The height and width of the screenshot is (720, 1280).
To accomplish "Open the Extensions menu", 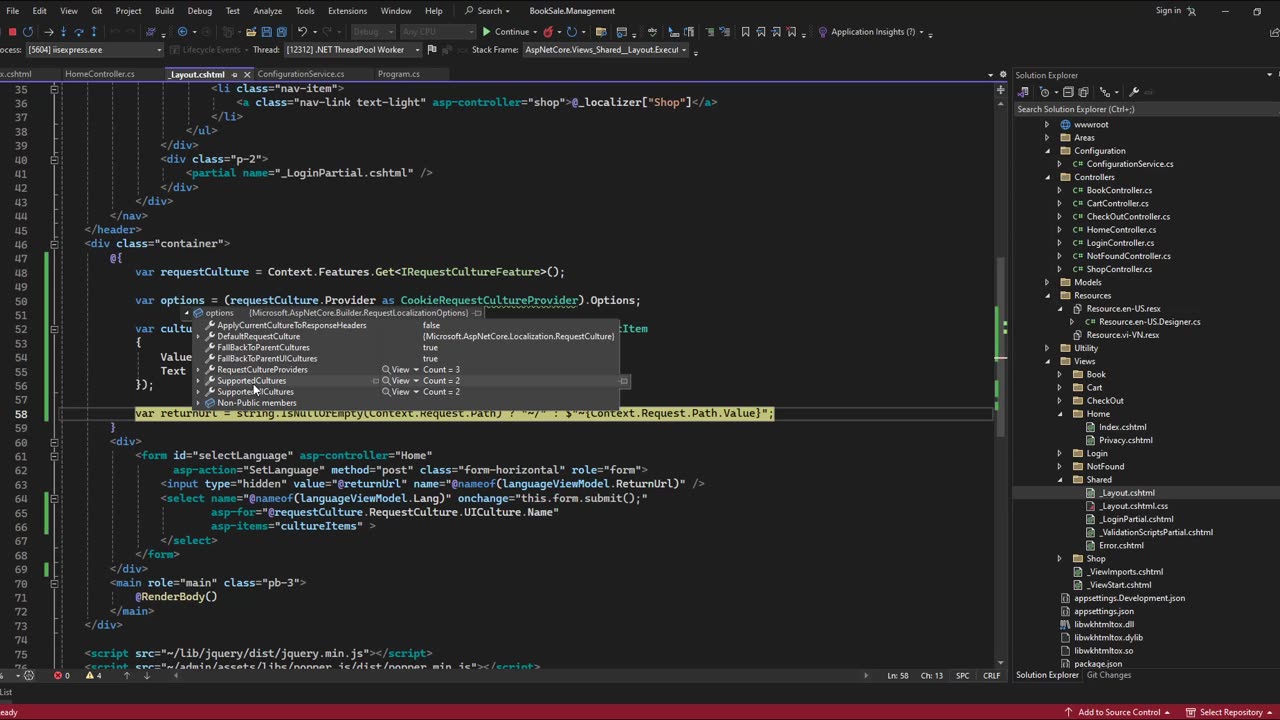I will pos(347,11).
